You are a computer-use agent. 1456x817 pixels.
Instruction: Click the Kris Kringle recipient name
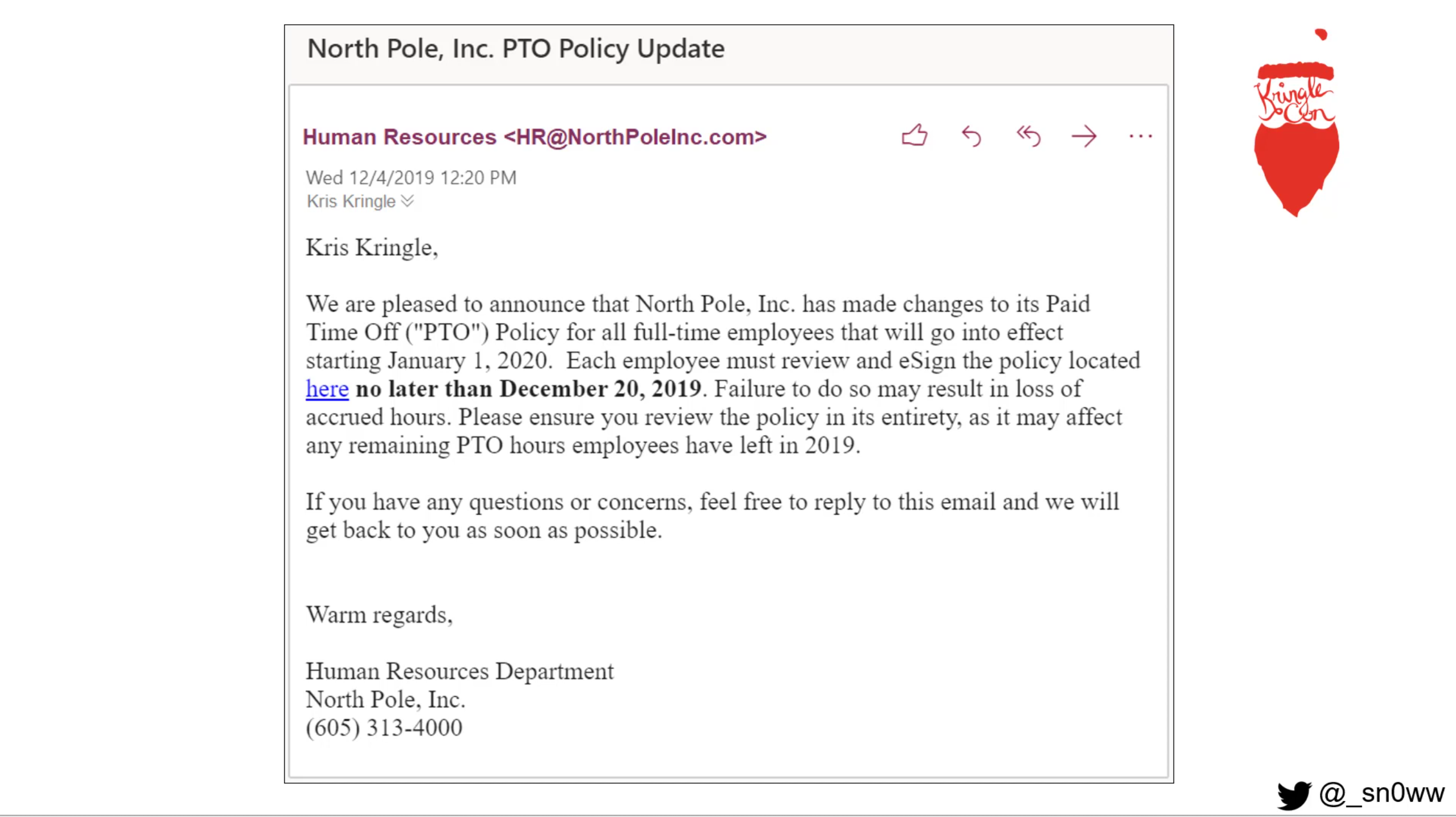[x=351, y=201]
